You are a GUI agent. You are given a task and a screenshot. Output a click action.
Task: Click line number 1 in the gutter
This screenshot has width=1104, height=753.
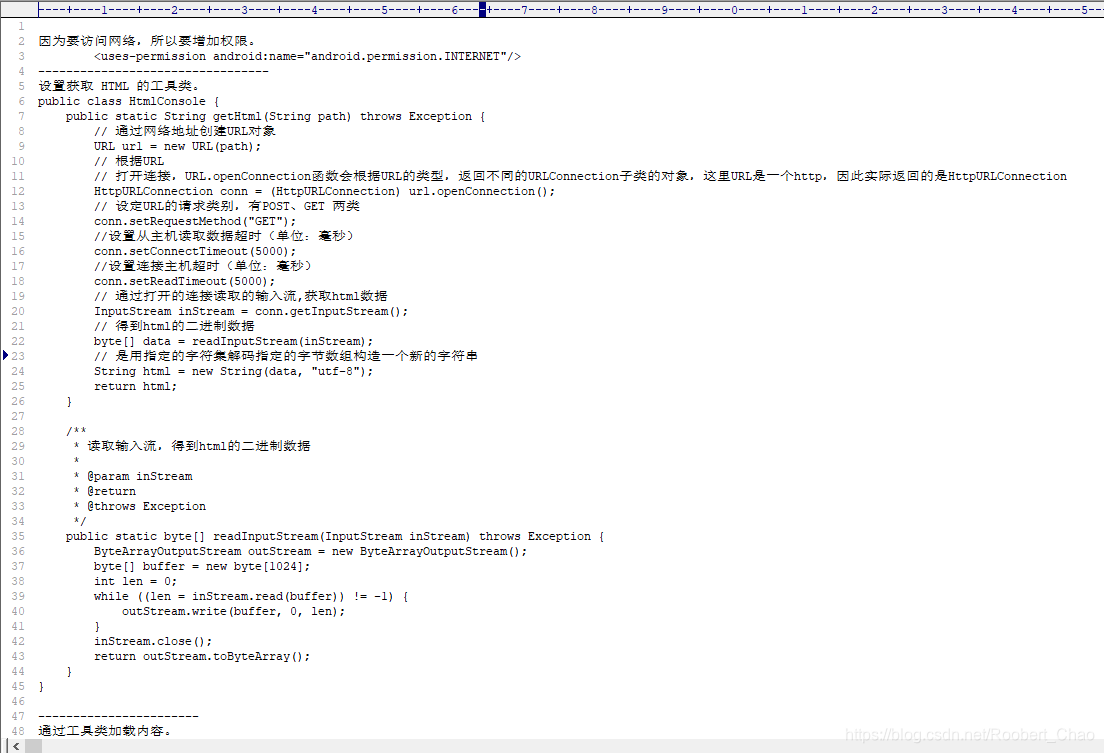pyautogui.click(x=20, y=26)
